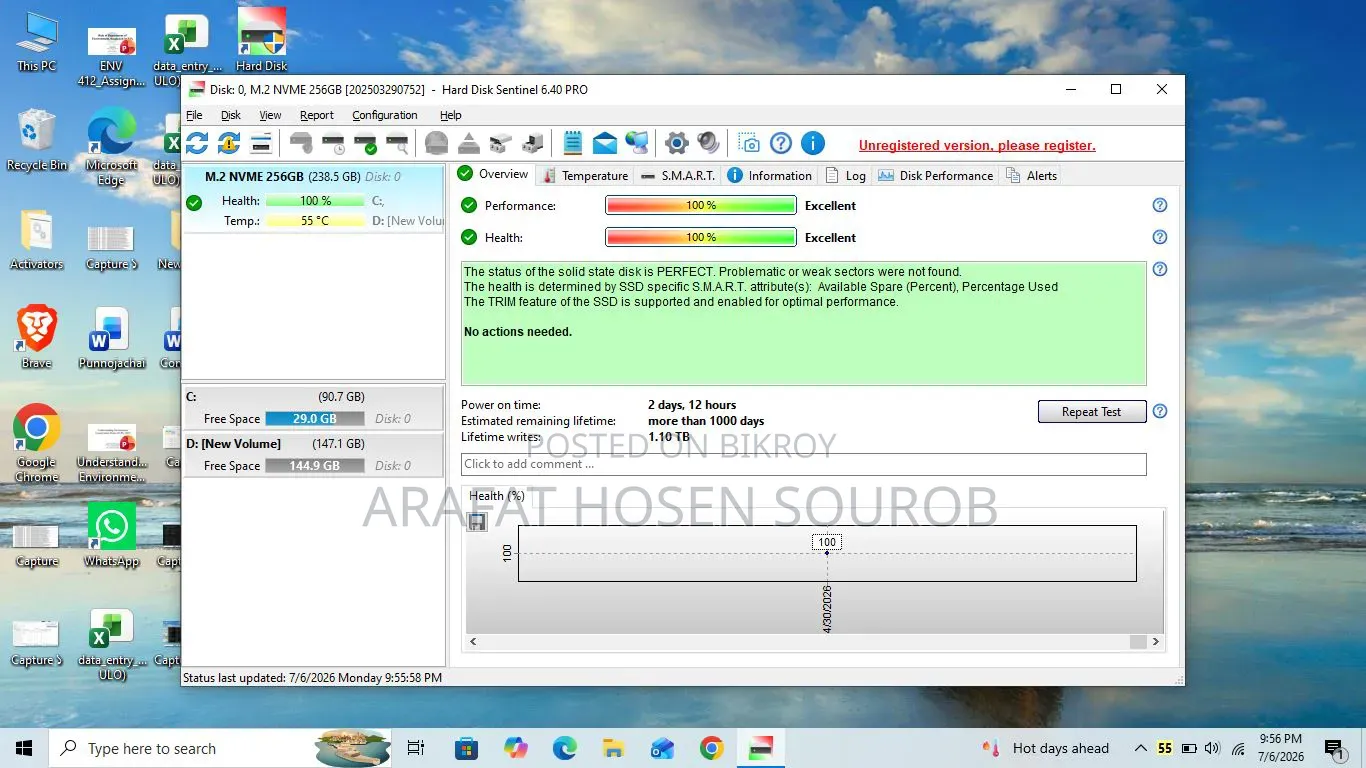Open the File menu
The image size is (1366, 768).
click(194, 115)
